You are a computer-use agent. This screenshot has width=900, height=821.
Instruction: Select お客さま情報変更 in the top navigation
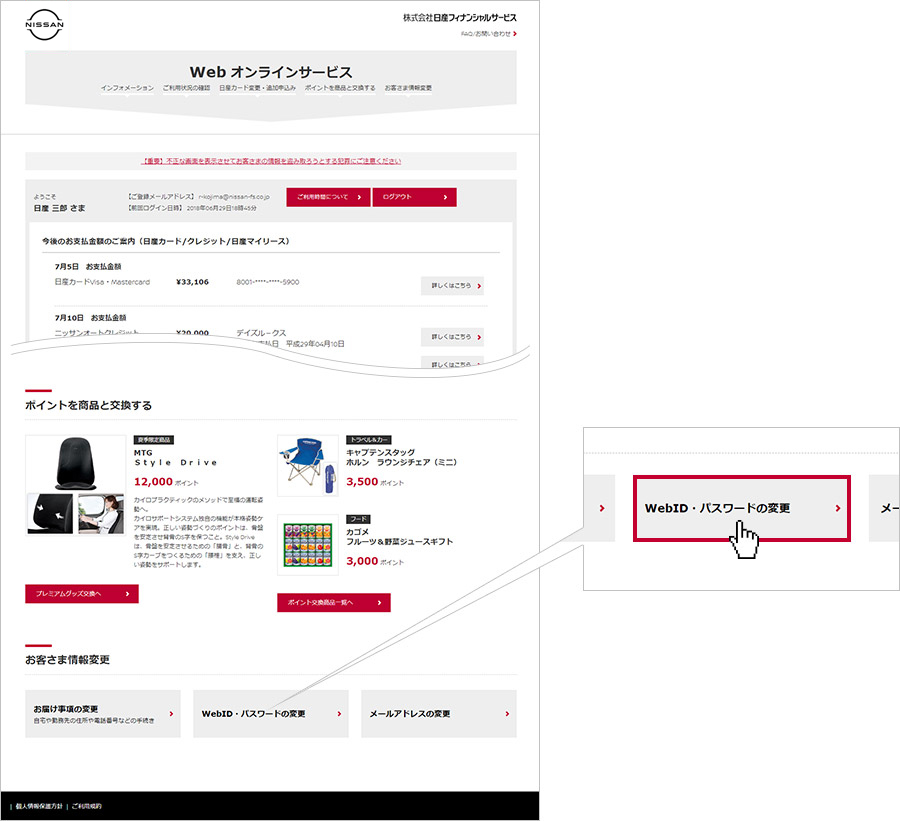tap(408, 88)
